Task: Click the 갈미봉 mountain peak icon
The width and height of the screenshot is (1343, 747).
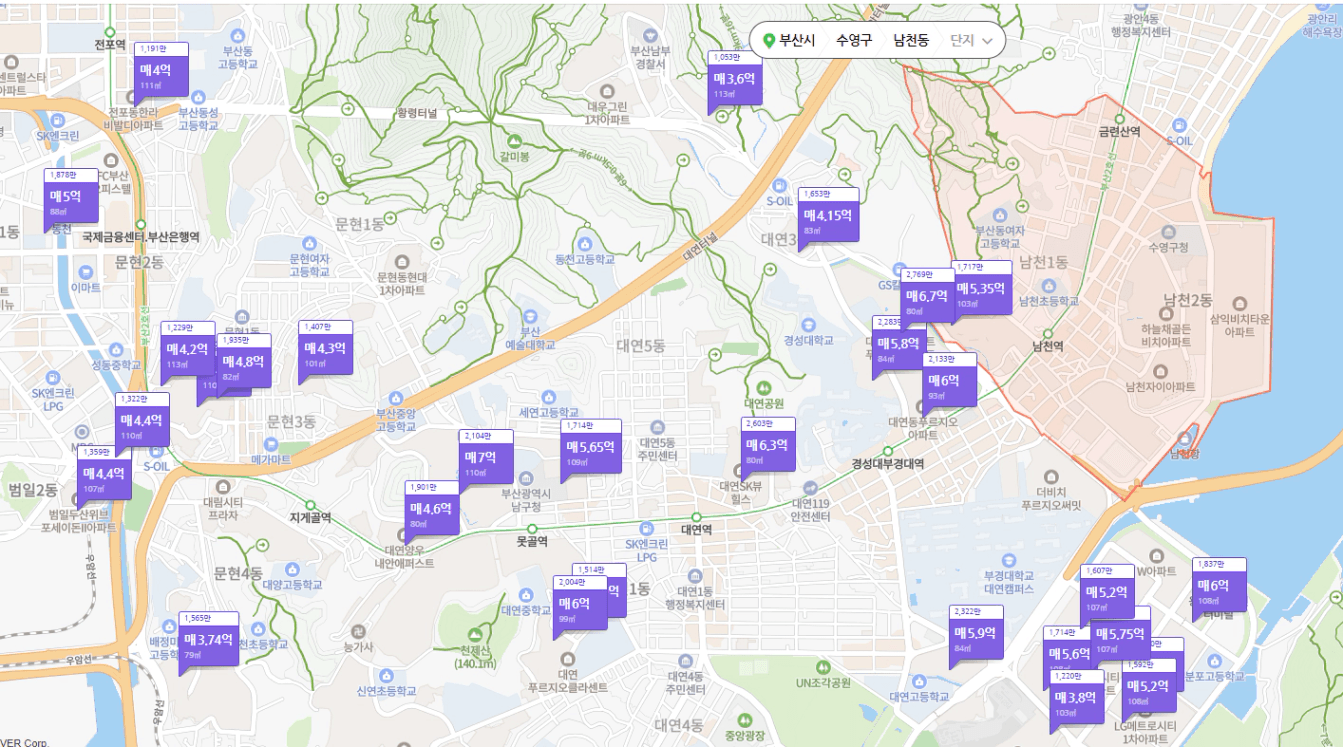Action: pyautogui.click(x=514, y=141)
